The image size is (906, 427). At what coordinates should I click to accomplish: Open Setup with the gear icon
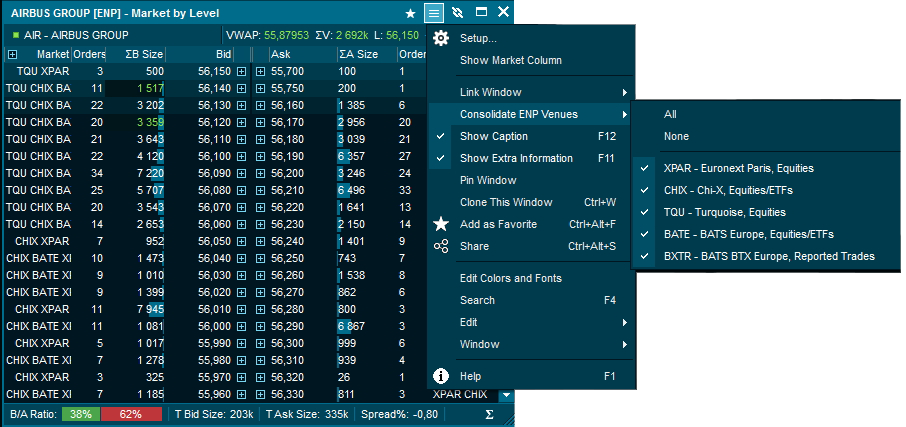pos(440,38)
